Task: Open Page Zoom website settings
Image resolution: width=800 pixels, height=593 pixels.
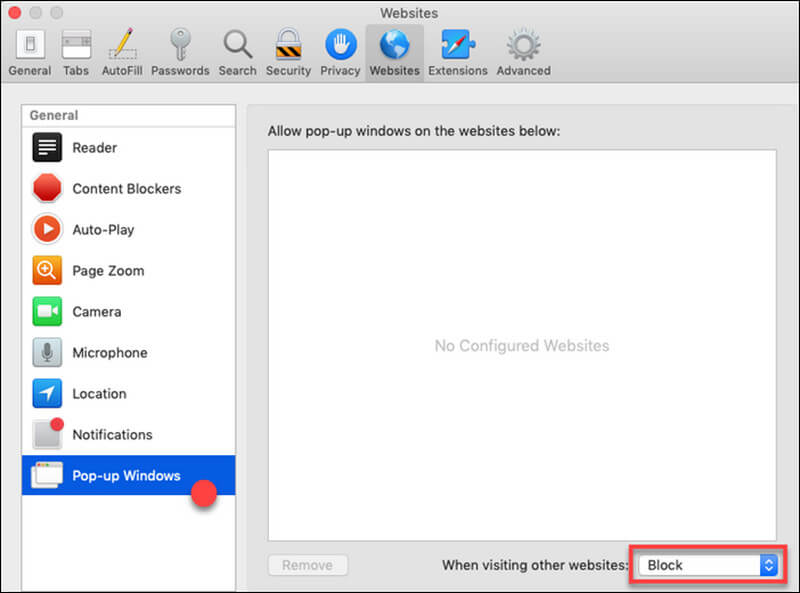Action: (107, 271)
